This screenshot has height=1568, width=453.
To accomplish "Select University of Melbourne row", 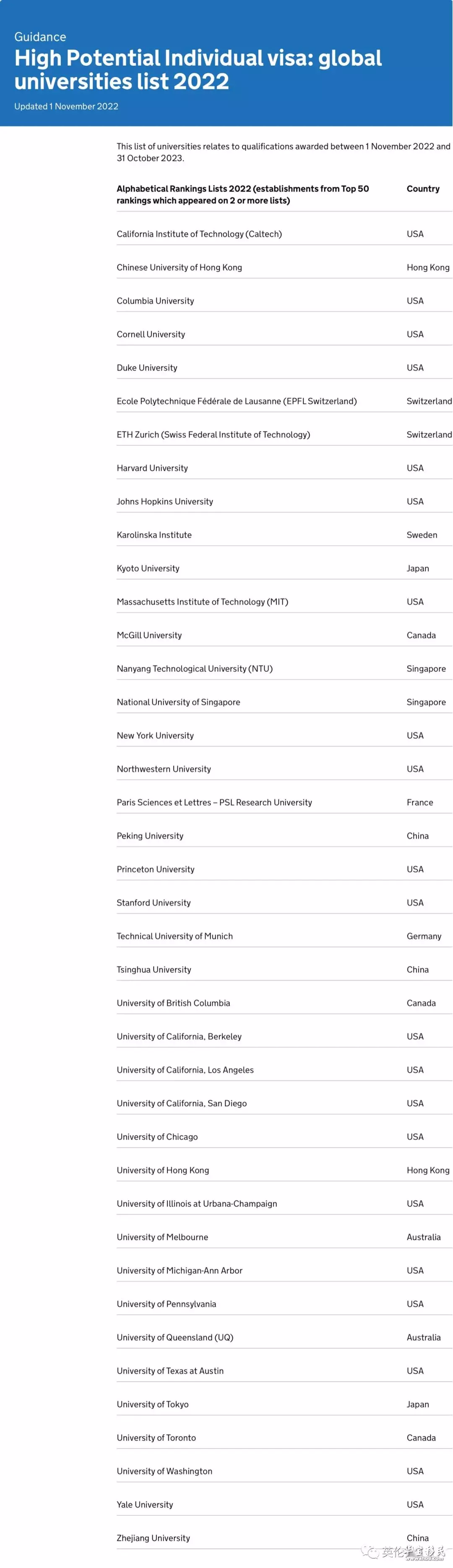I will (x=284, y=1237).
